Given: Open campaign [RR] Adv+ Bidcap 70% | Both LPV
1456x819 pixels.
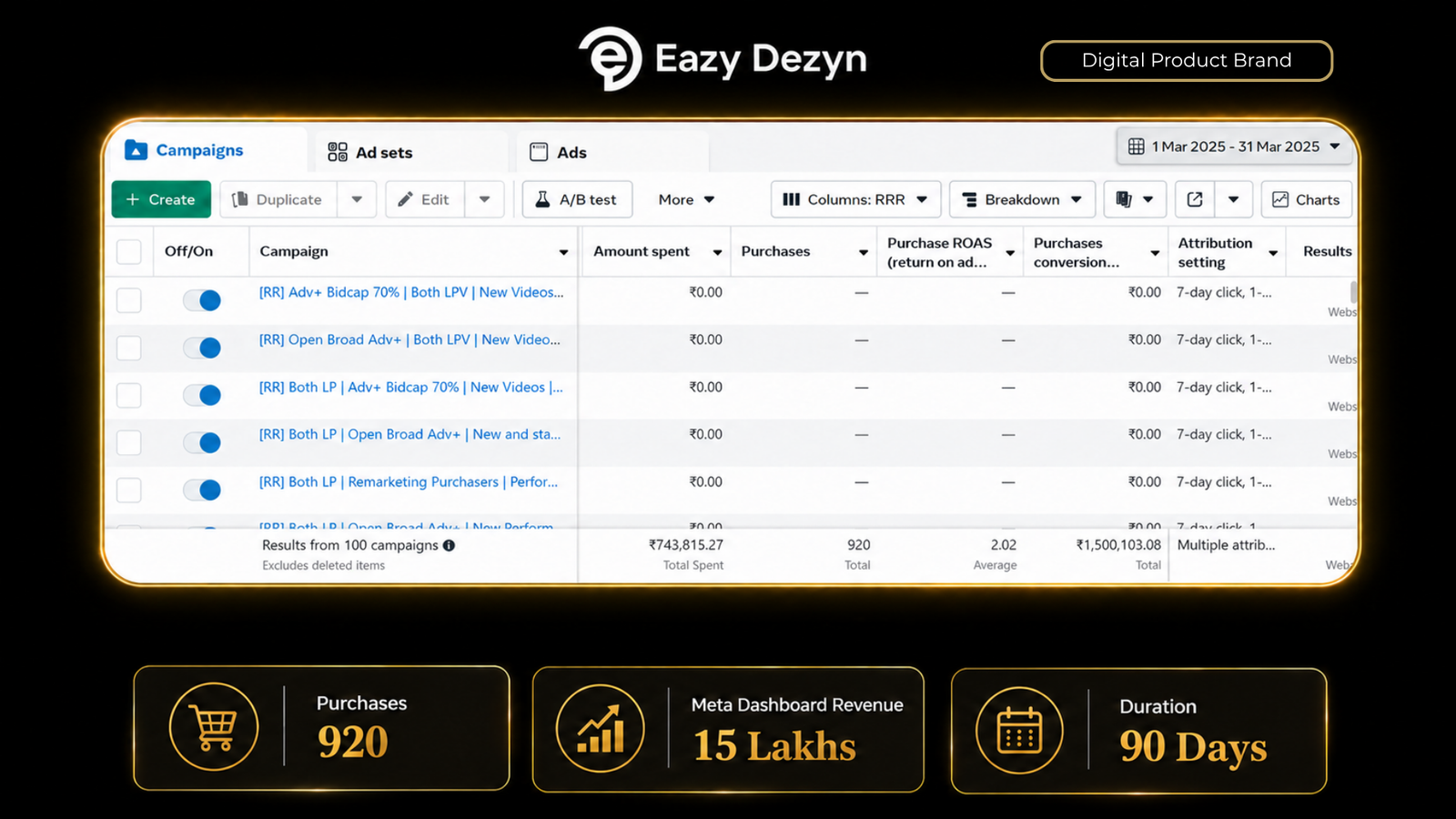Looking at the screenshot, I should pos(411,292).
